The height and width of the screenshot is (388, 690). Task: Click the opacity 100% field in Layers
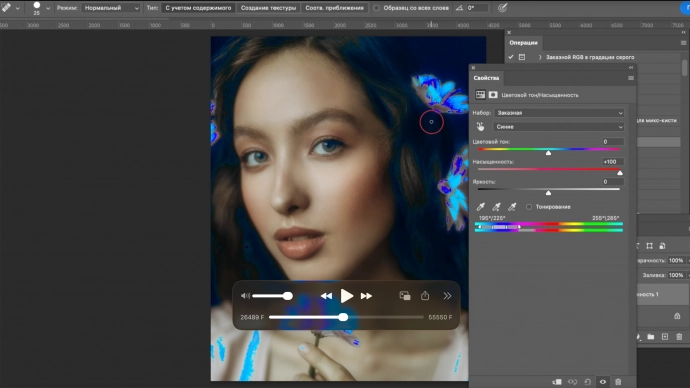676,260
